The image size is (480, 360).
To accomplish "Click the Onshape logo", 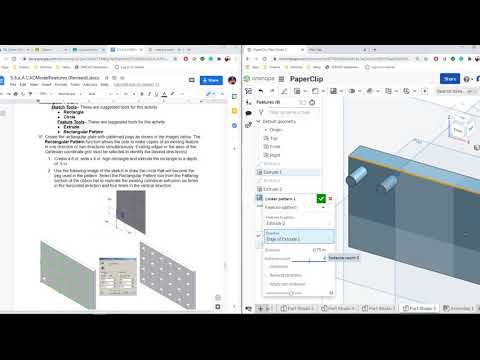I will click(259, 79).
